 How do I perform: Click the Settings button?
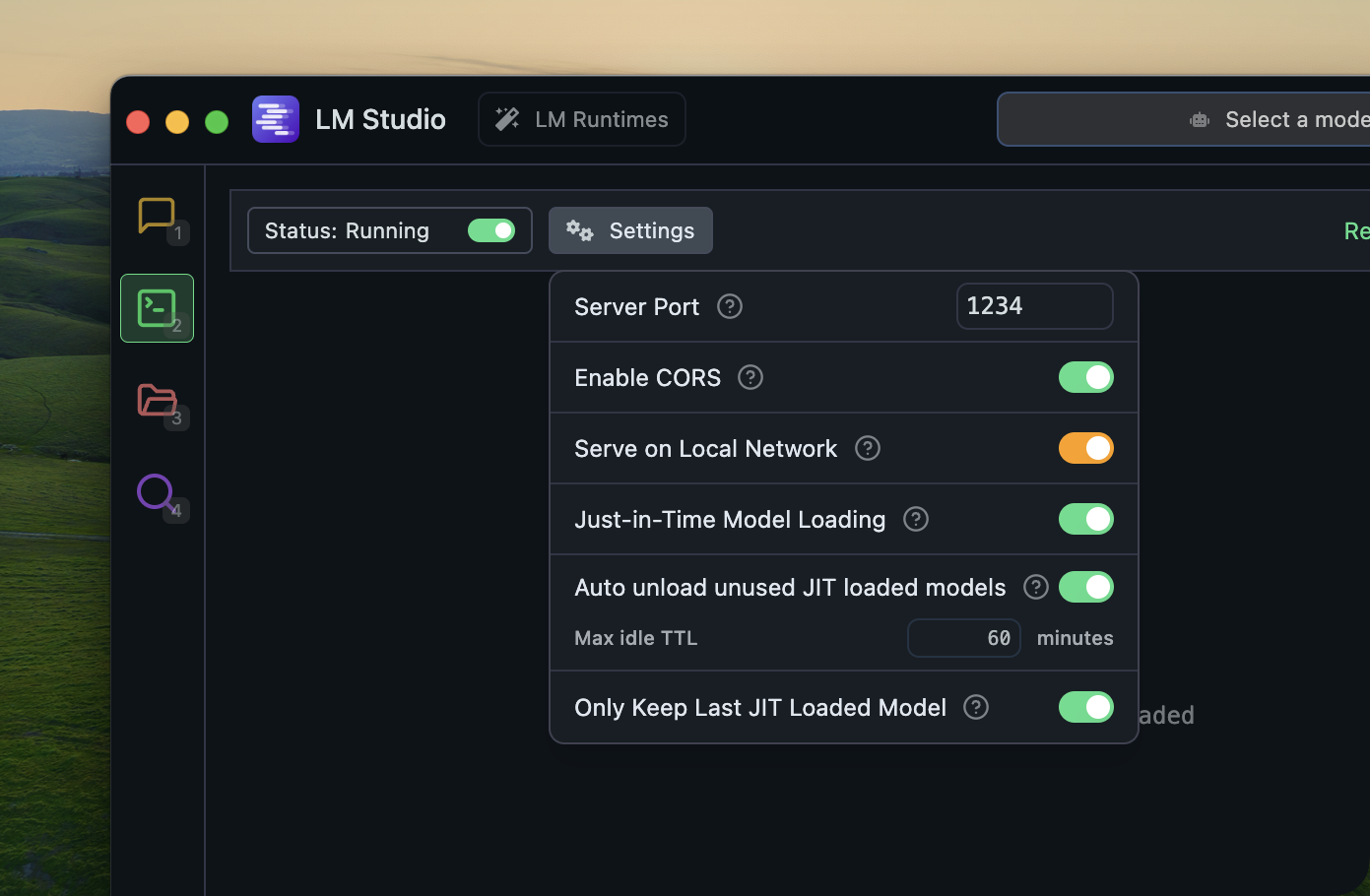[x=630, y=230]
